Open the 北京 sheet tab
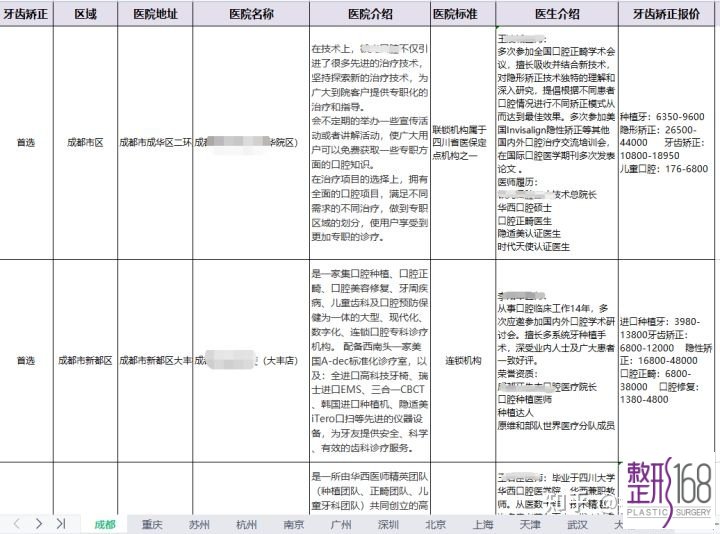Screen dimensions: 720x534 point(436,524)
